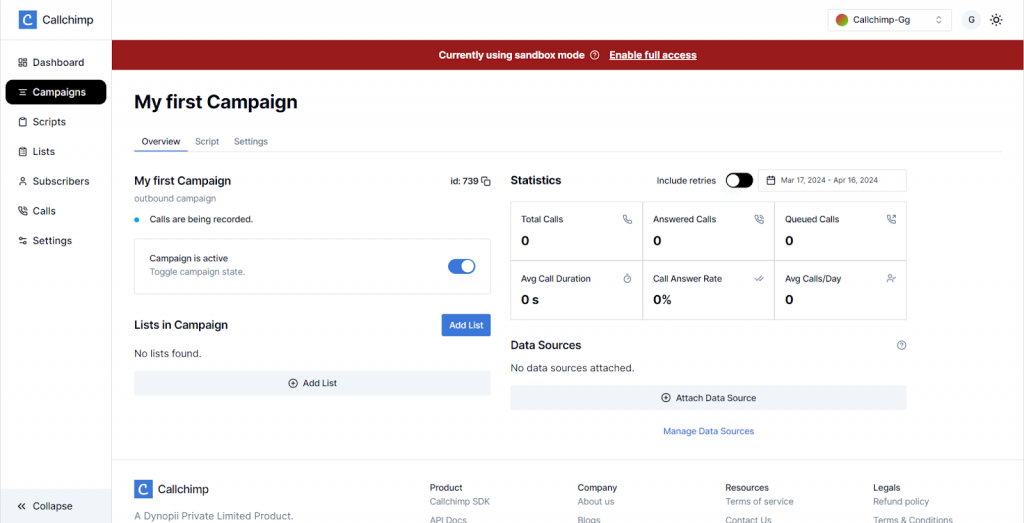Click the Data Sources help icon
Screen dimensions: 1024x523
click(x=901, y=345)
